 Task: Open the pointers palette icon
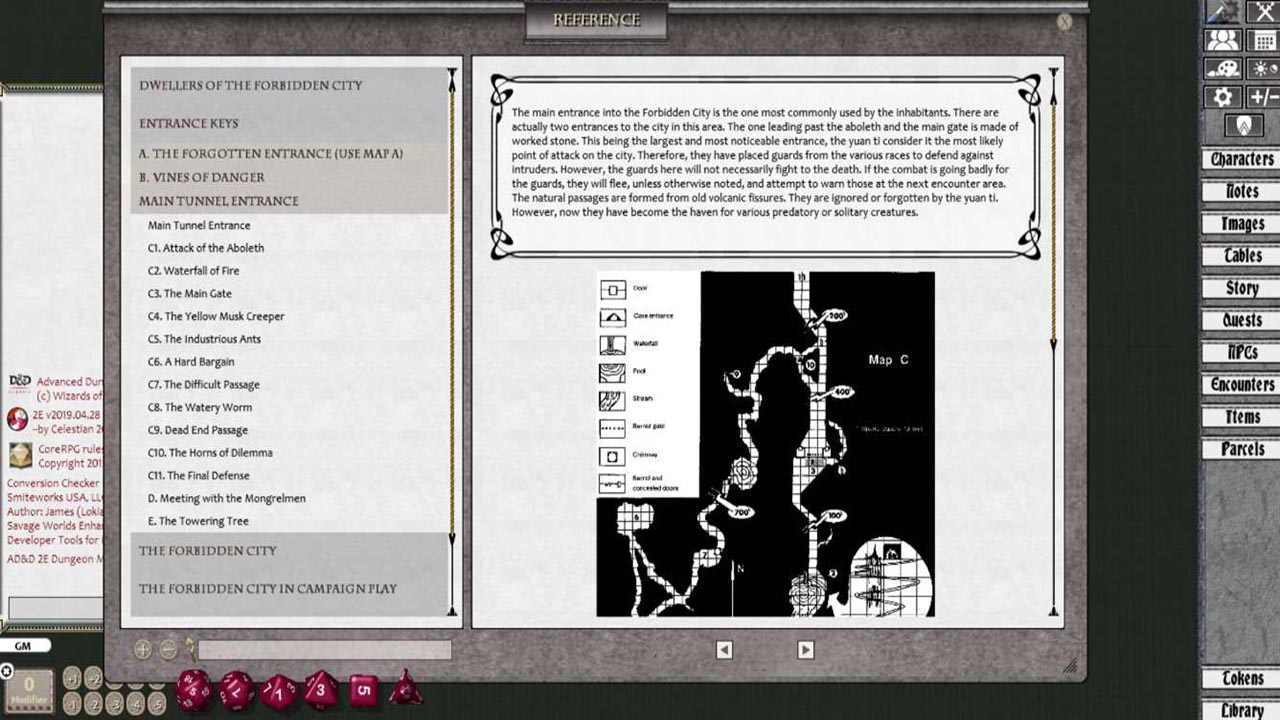pyautogui.click(x=1222, y=68)
